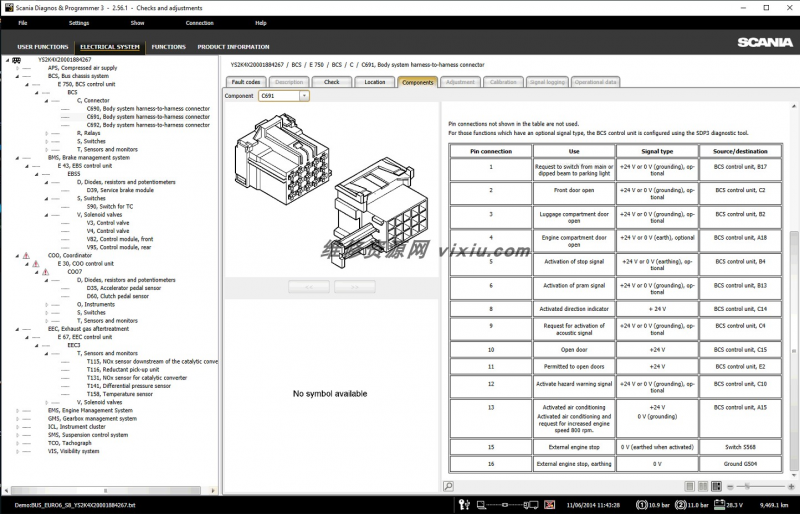The width and height of the screenshot is (800, 514).
Task: Collapse EEC, Exhaust gas aftertreatment node
Action: pyautogui.click(x=17, y=329)
